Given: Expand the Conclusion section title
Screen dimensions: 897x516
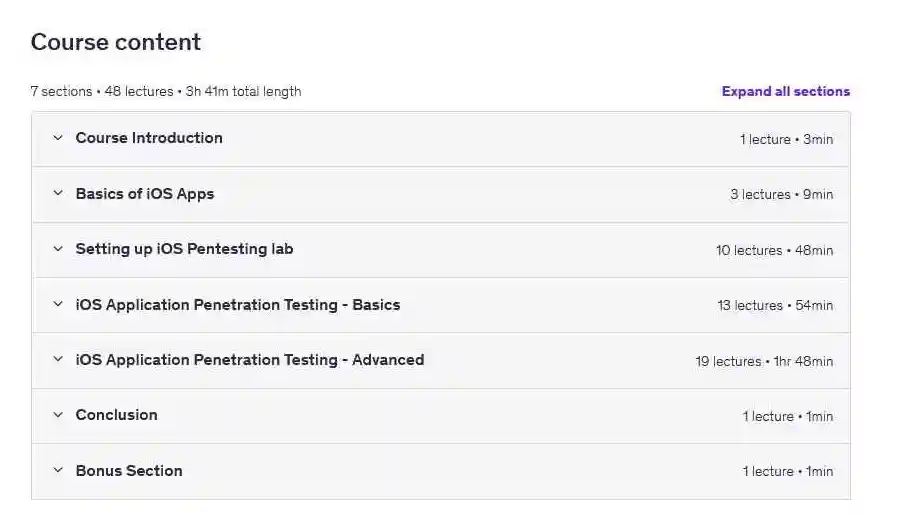Looking at the screenshot, I should click(x=116, y=415).
